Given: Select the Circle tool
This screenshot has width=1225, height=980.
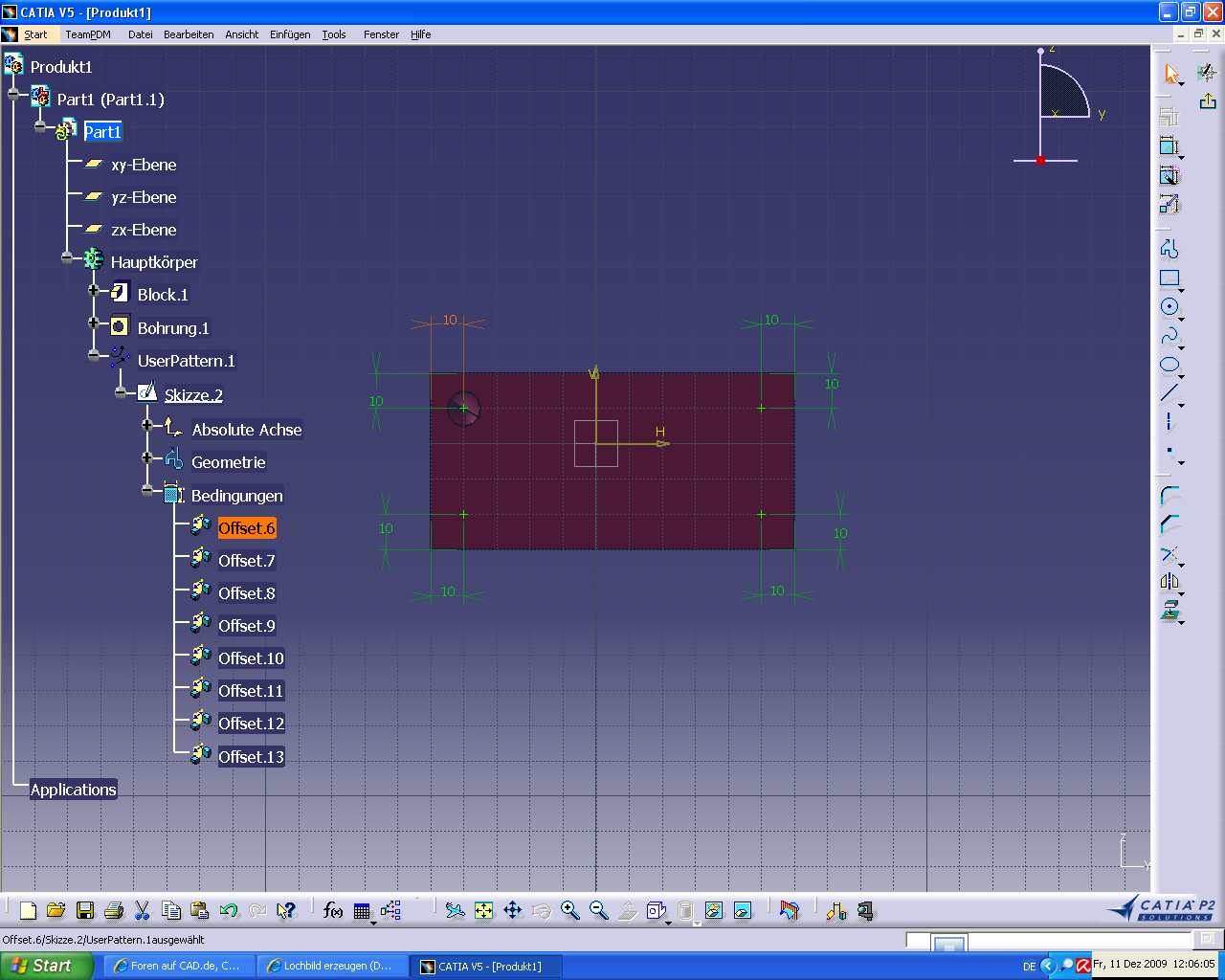Looking at the screenshot, I should coord(1169,307).
